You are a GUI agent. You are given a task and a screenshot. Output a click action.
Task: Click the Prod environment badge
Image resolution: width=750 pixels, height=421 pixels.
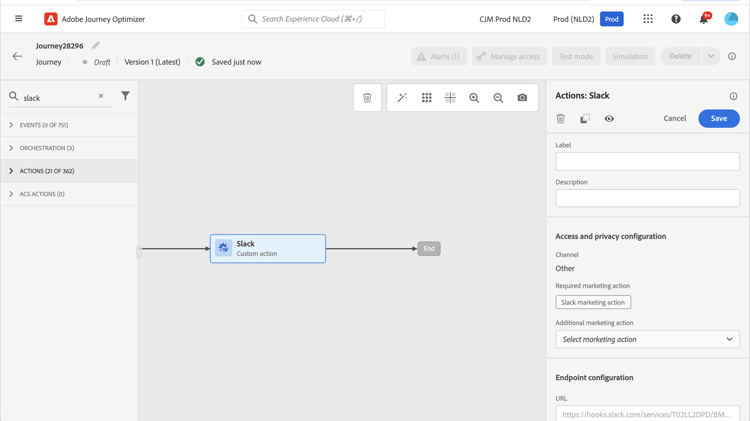pyautogui.click(x=612, y=19)
